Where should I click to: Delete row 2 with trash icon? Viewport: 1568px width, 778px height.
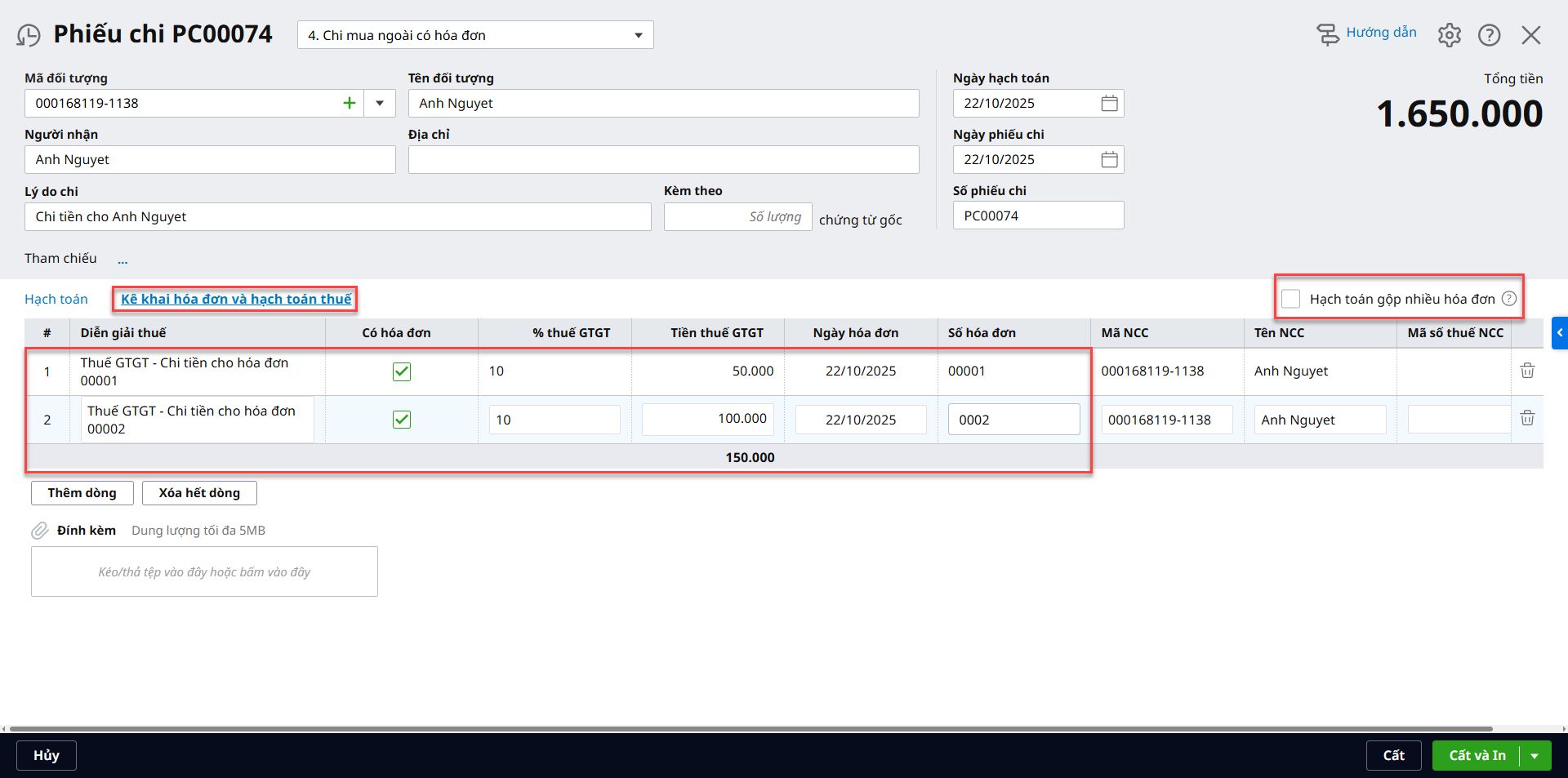coord(1526,419)
